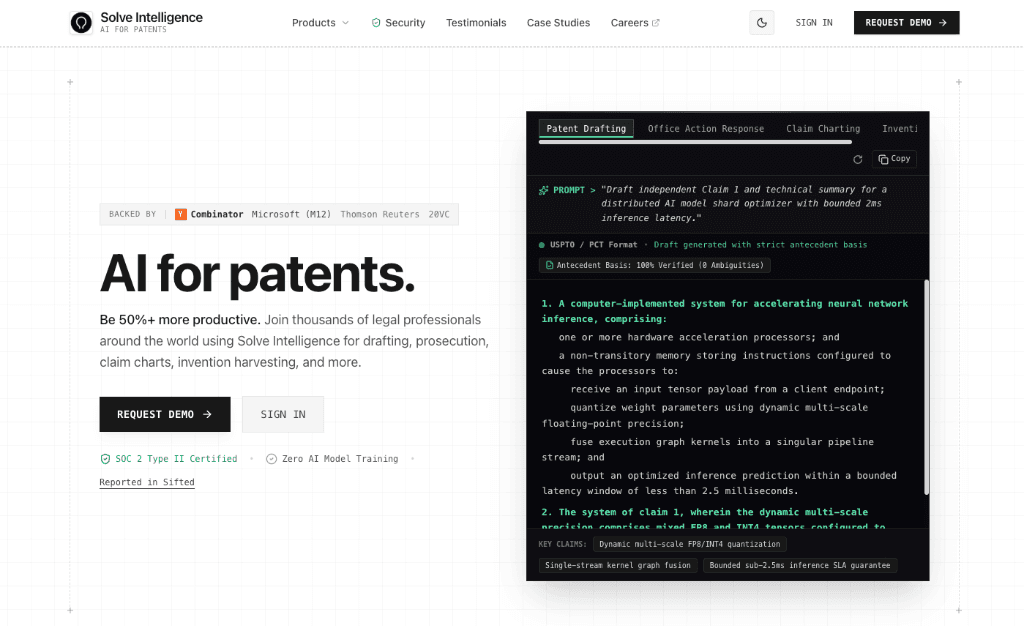The height and width of the screenshot is (626, 1024).
Task: Click the arrow icon in the hero REQUEST DEMO button
Action: coord(207,415)
